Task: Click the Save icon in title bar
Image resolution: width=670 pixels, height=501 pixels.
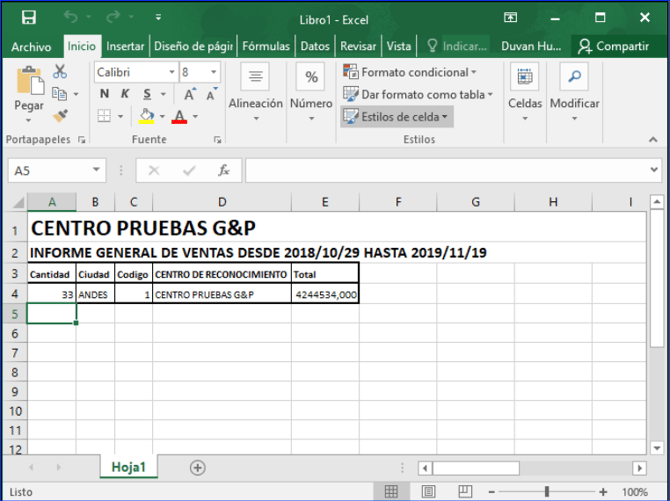Action: click(28, 18)
